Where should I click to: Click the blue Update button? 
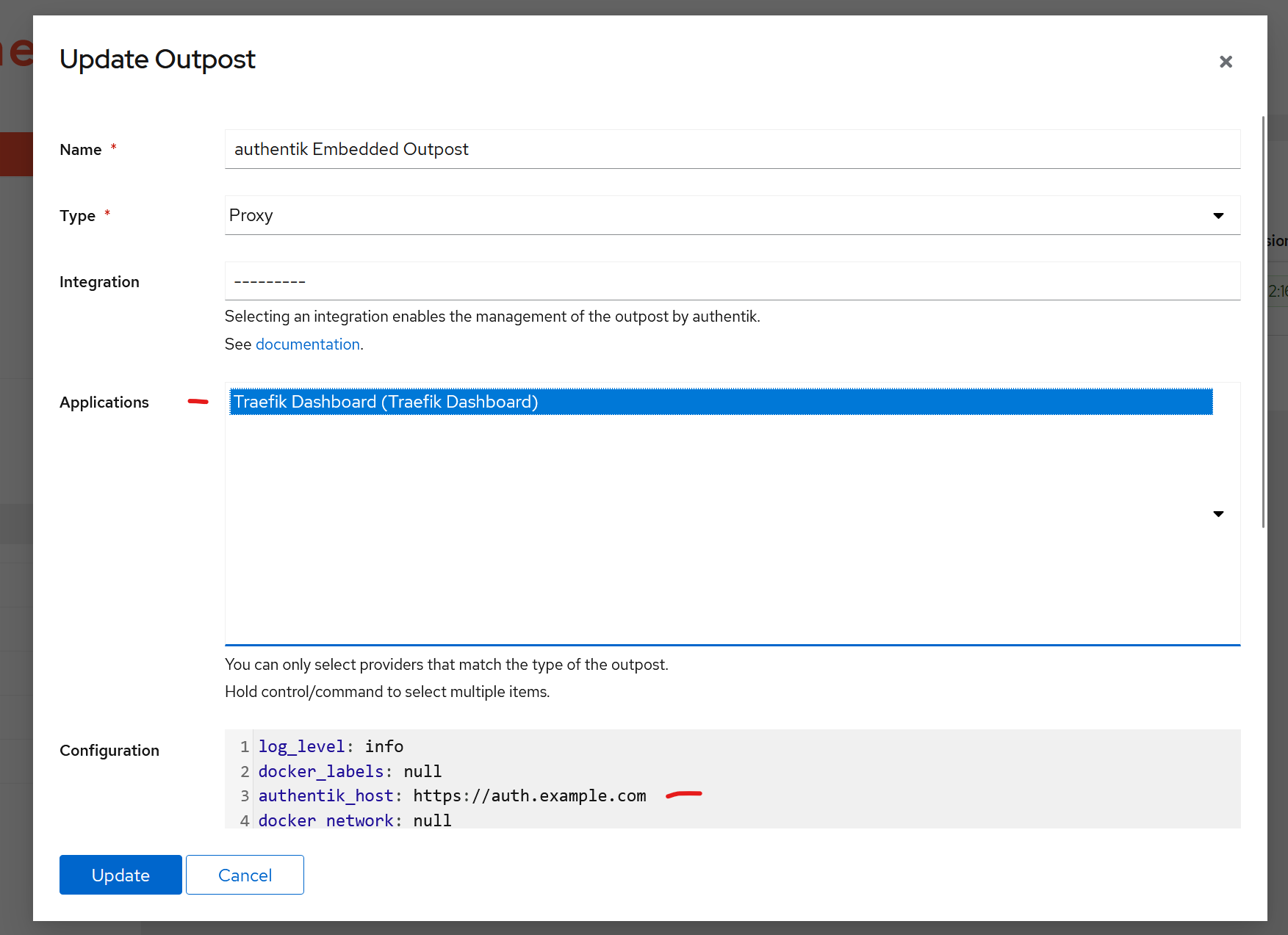[x=120, y=875]
